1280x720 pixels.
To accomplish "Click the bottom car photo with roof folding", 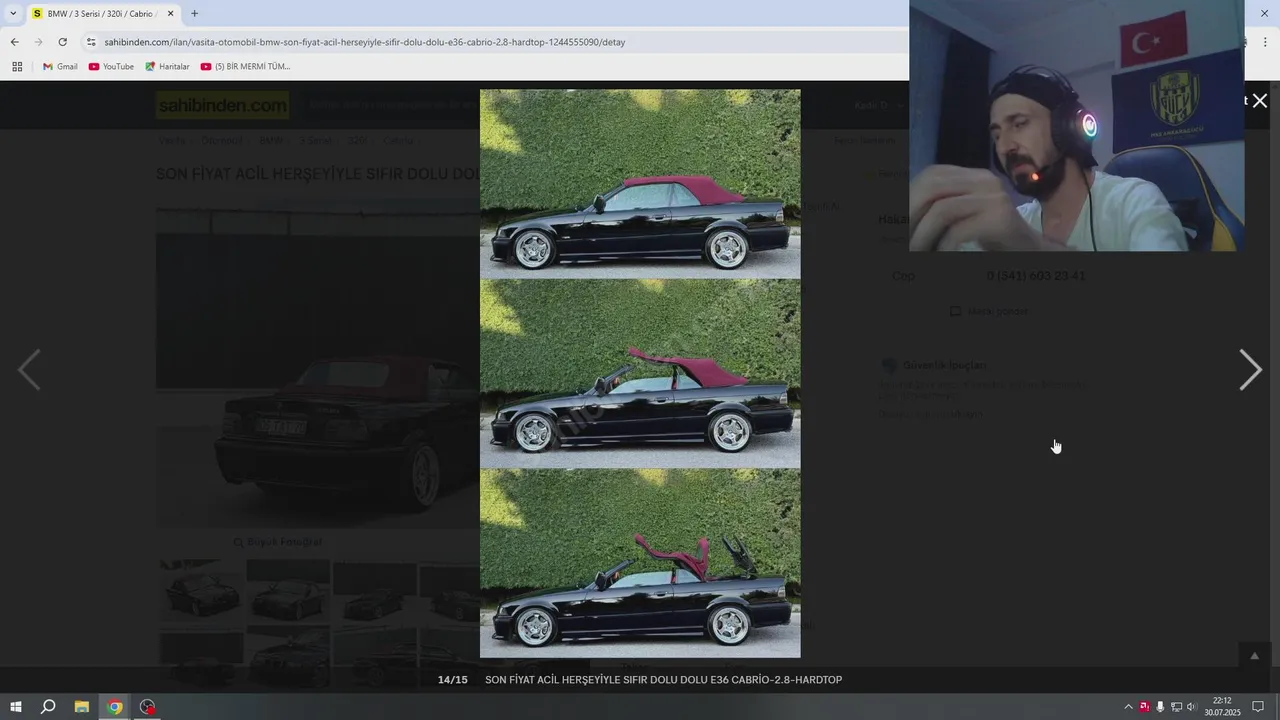I will point(640,563).
